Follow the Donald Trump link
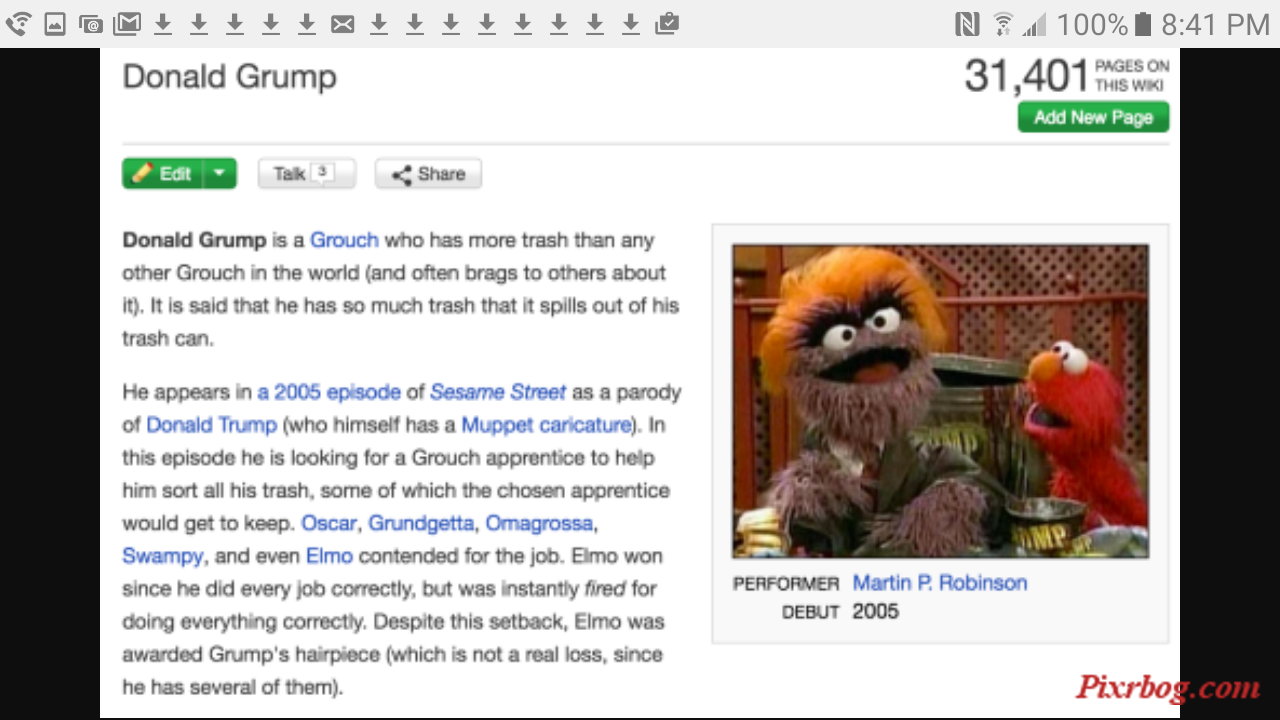The image size is (1280, 720). click(211, 425)
